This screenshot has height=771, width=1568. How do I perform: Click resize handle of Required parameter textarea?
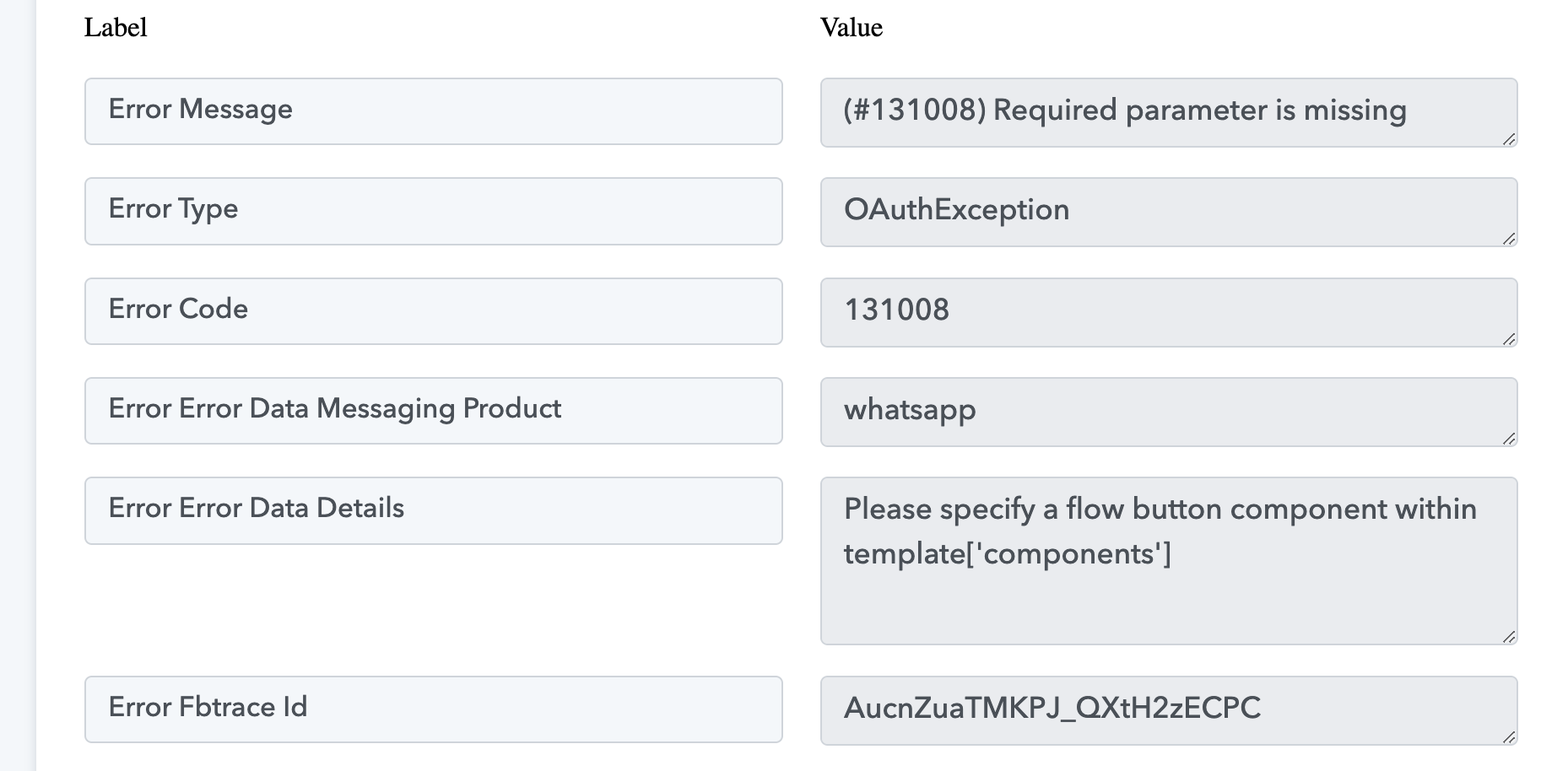1509,139
